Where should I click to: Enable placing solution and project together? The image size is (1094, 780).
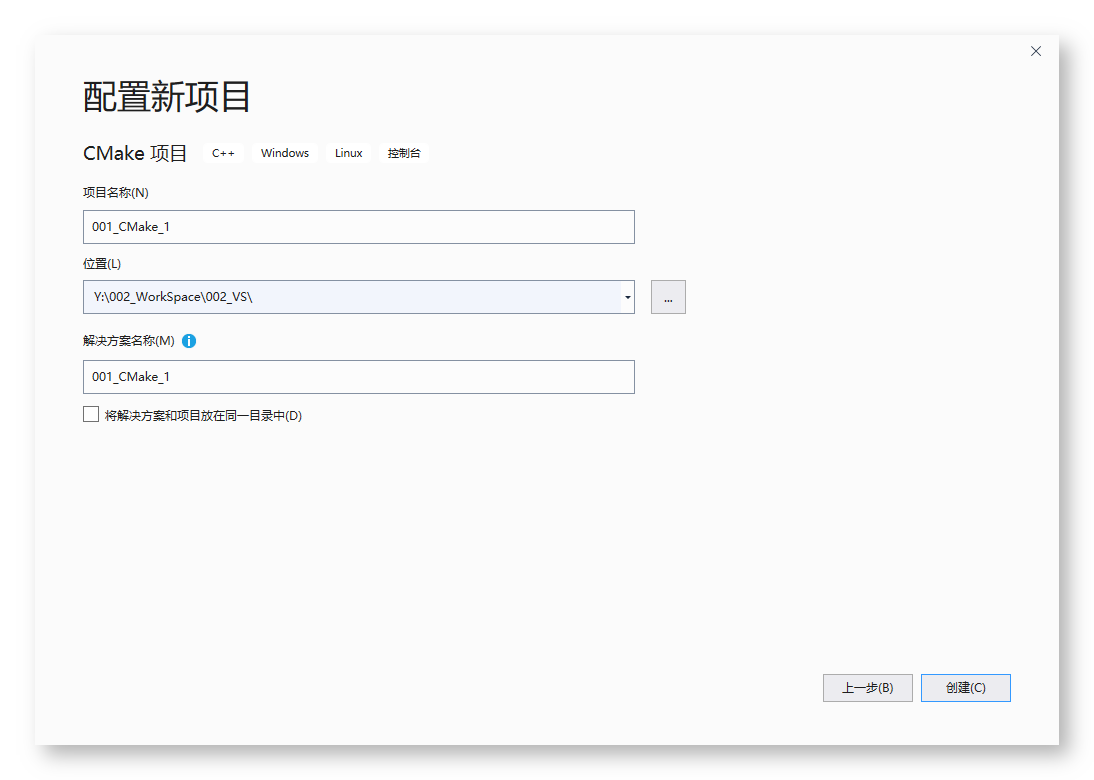pos(90,413)
